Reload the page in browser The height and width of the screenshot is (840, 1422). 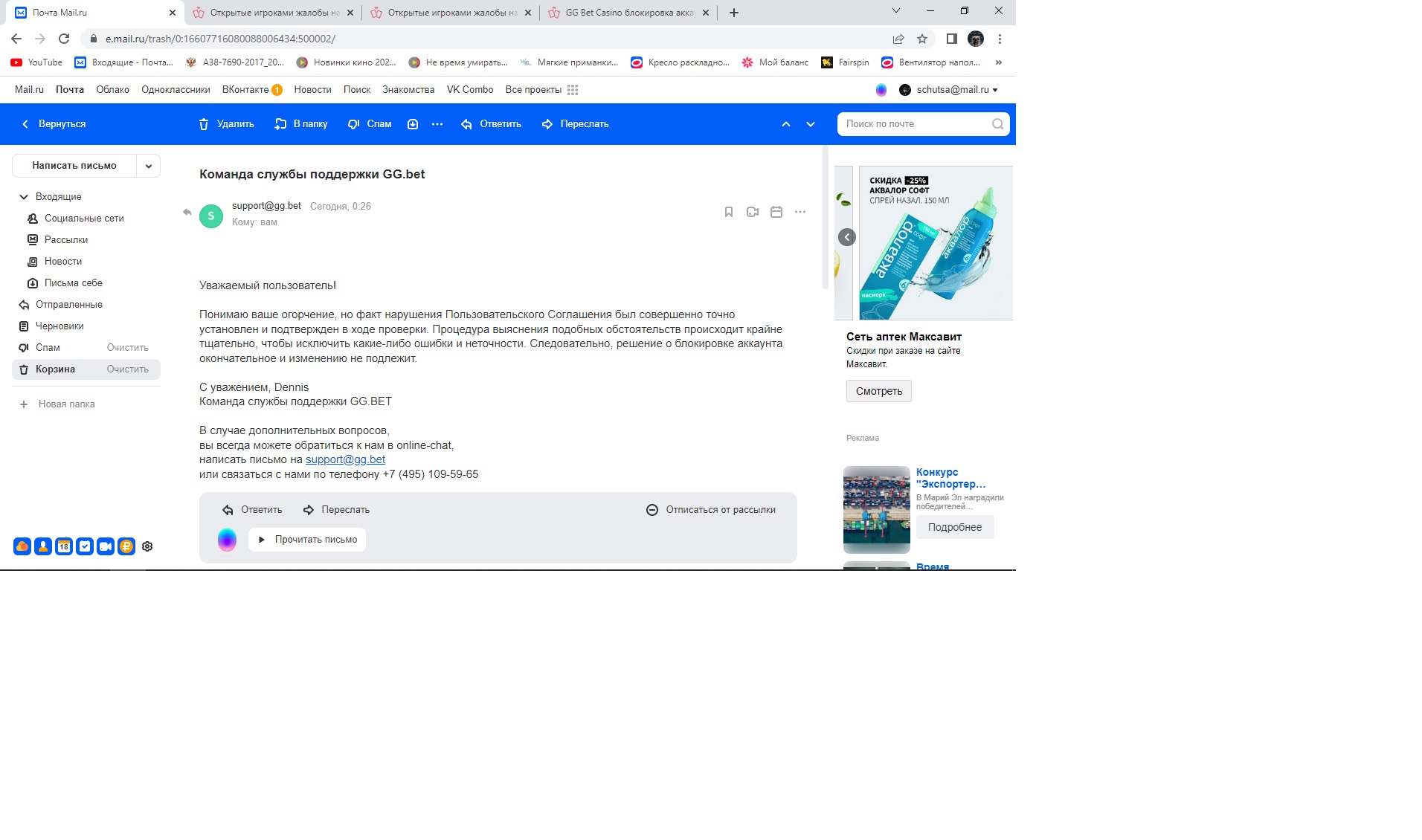coord(64,39)
